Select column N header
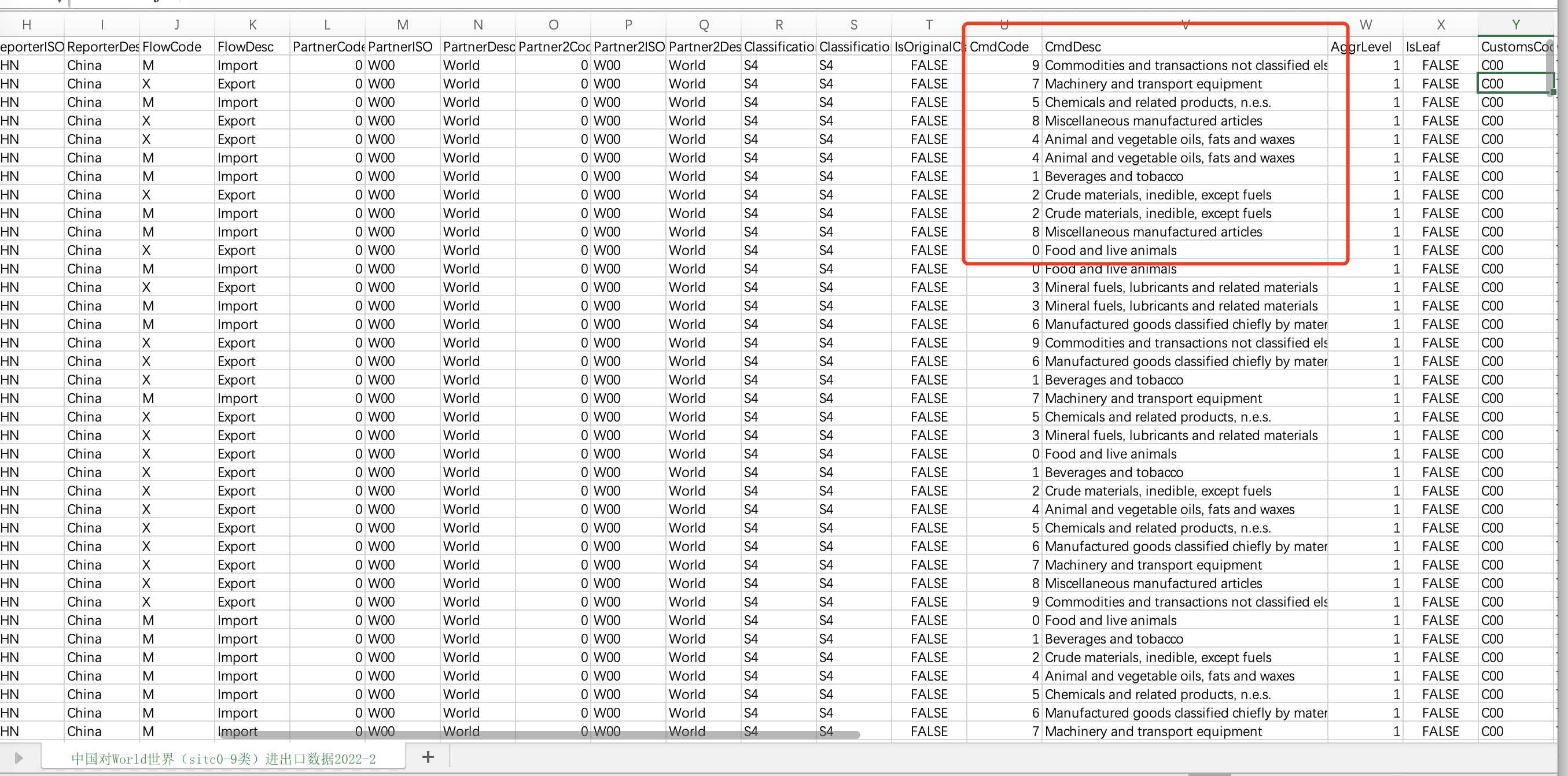This screenshot has height=776, width=1568. (477, 24)
